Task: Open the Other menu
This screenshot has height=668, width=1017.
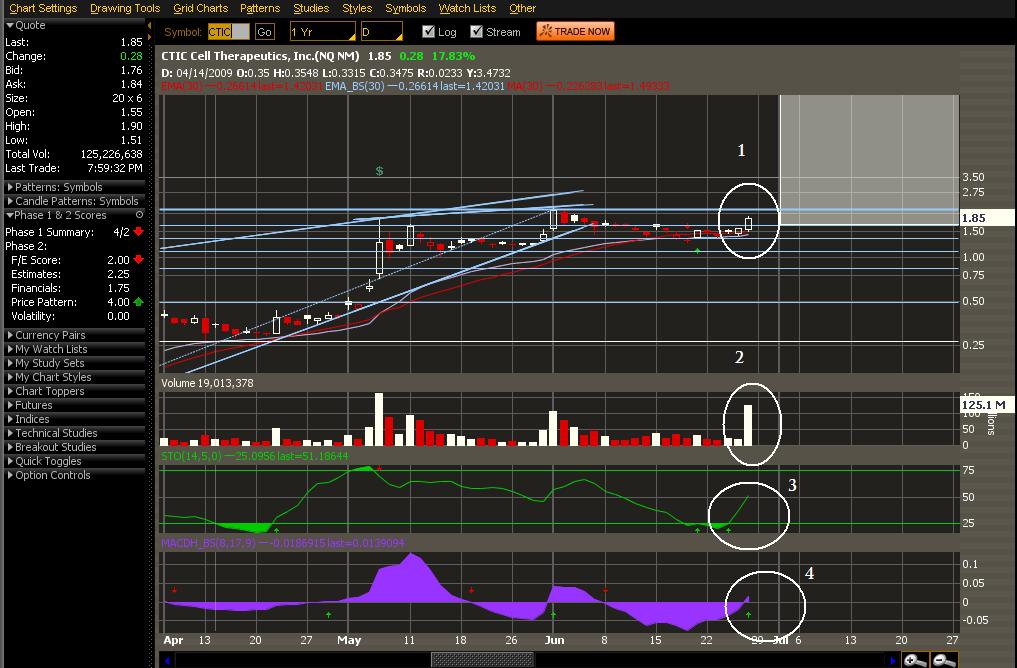Action: tap(522, 8)
